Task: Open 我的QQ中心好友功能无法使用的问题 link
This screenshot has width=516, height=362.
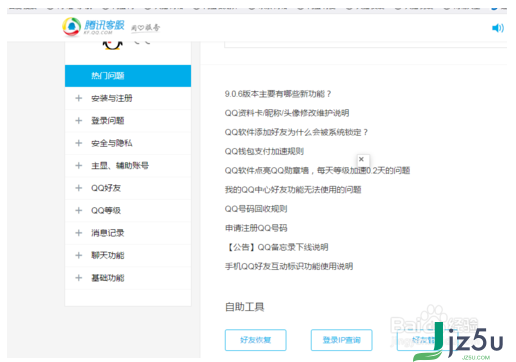Action: (293, 190)
